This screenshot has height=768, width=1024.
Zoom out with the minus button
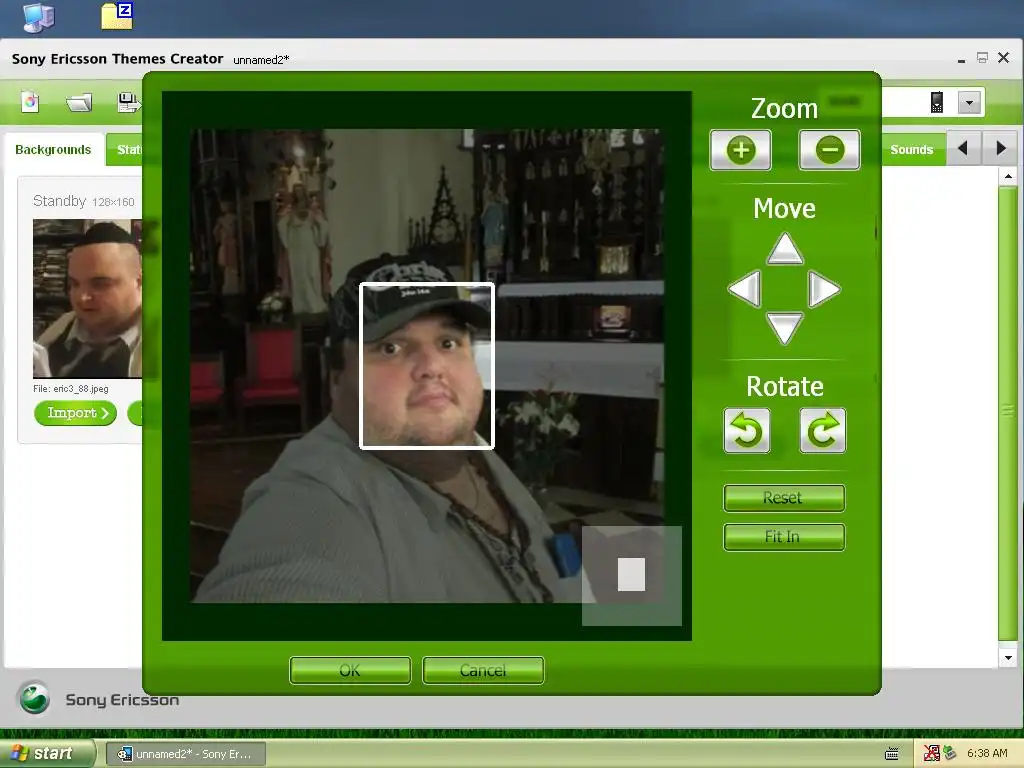tap(829, 150)
